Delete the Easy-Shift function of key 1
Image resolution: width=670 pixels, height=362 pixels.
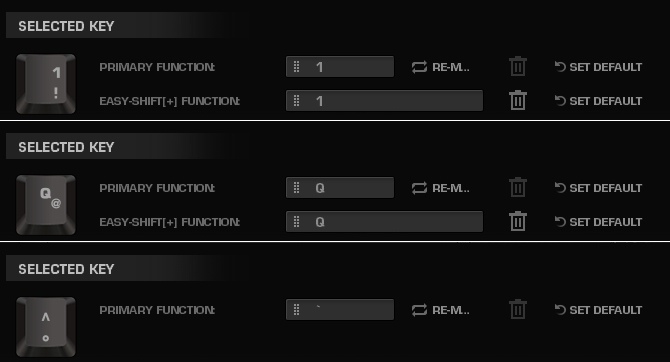click(517, 100)
